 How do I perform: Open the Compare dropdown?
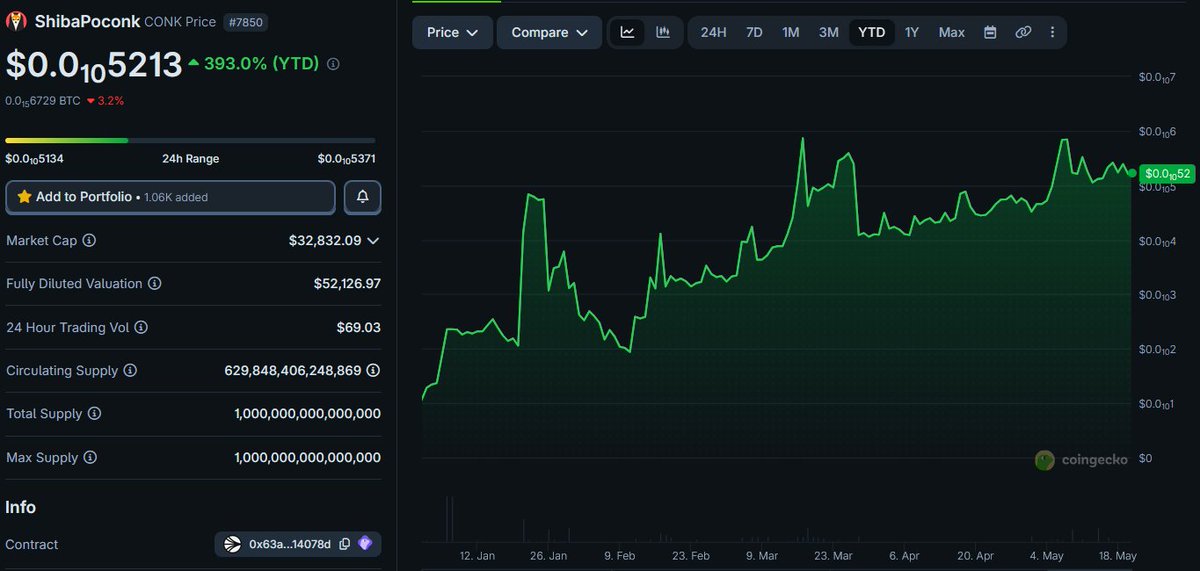point(549,32)
